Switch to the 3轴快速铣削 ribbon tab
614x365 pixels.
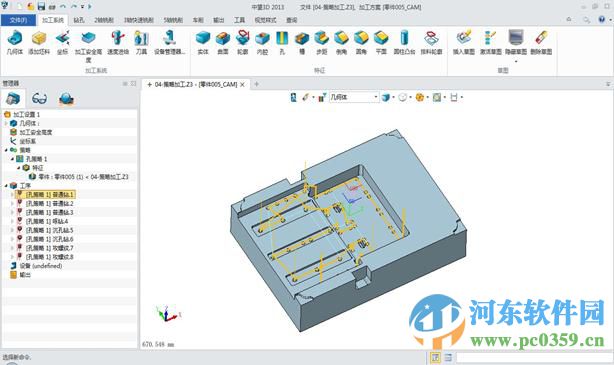[139, 20]
